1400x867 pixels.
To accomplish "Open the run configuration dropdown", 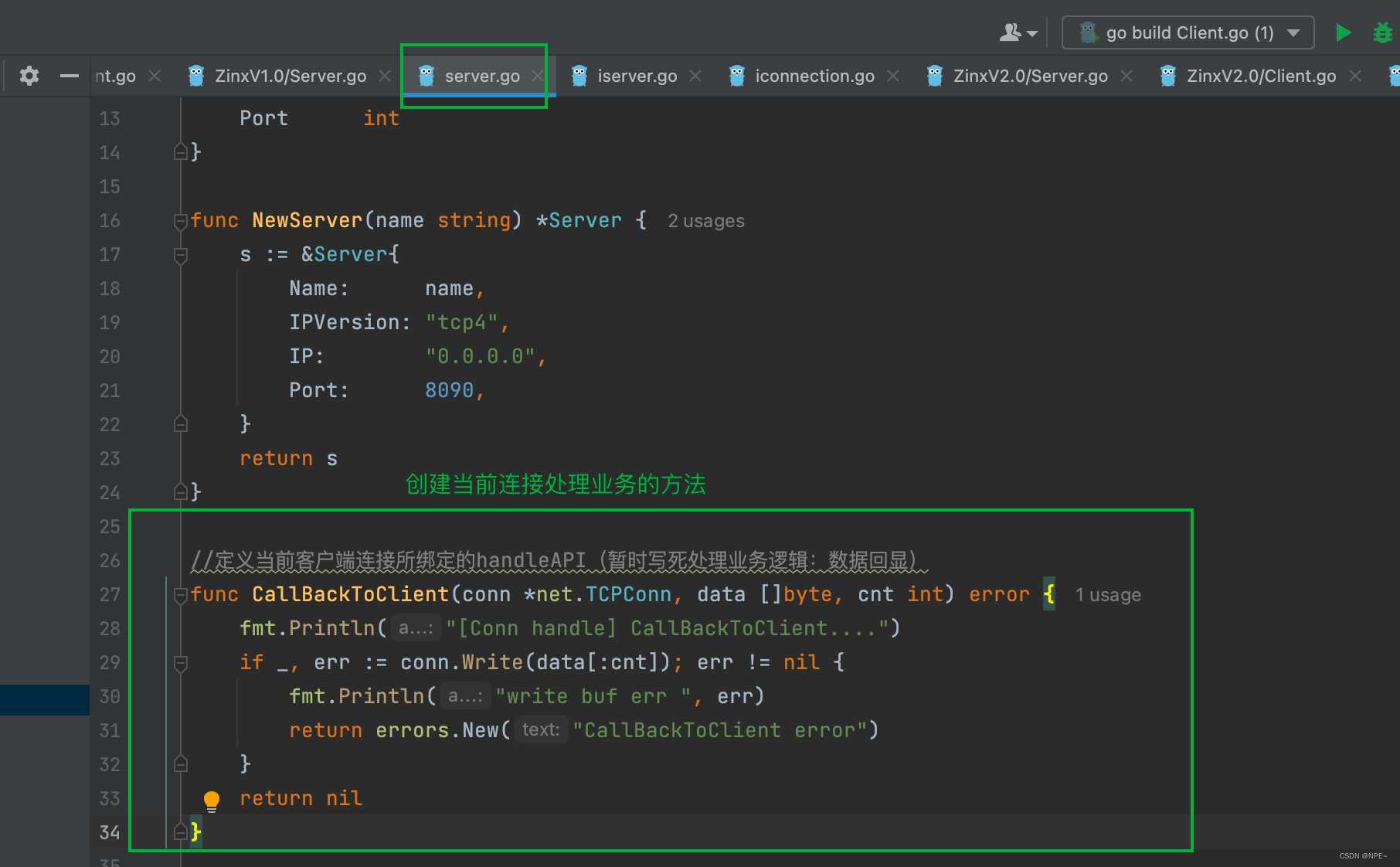I will 1188,32.
